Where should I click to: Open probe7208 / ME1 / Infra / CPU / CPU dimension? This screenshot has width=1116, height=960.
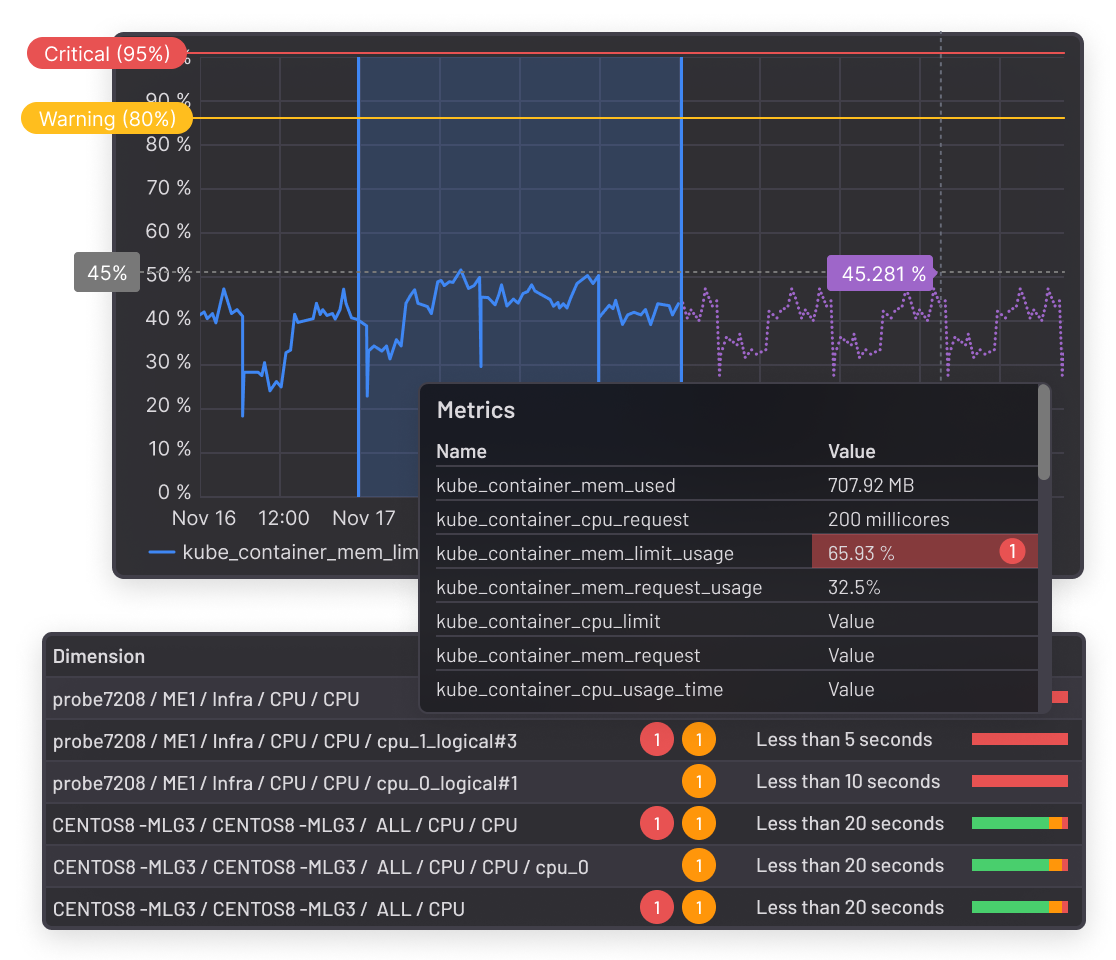click(206, 699)
